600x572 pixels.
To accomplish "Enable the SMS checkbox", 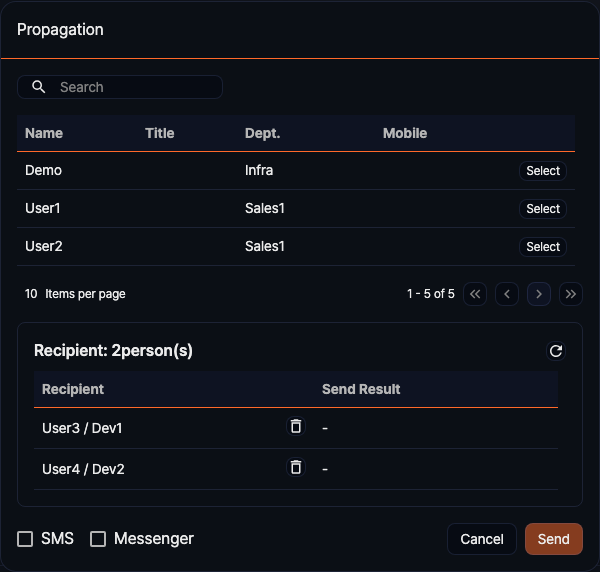I will (26, 539).
